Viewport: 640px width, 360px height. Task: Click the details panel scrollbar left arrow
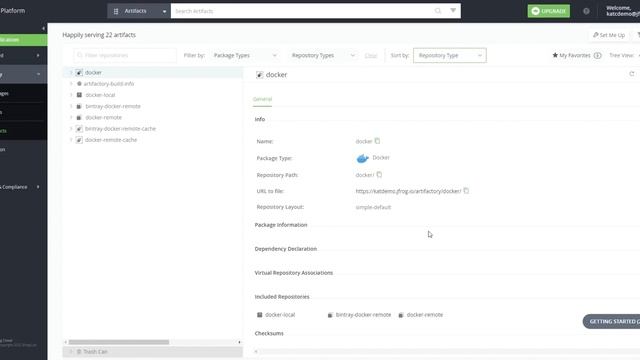(x=256, y=351)
